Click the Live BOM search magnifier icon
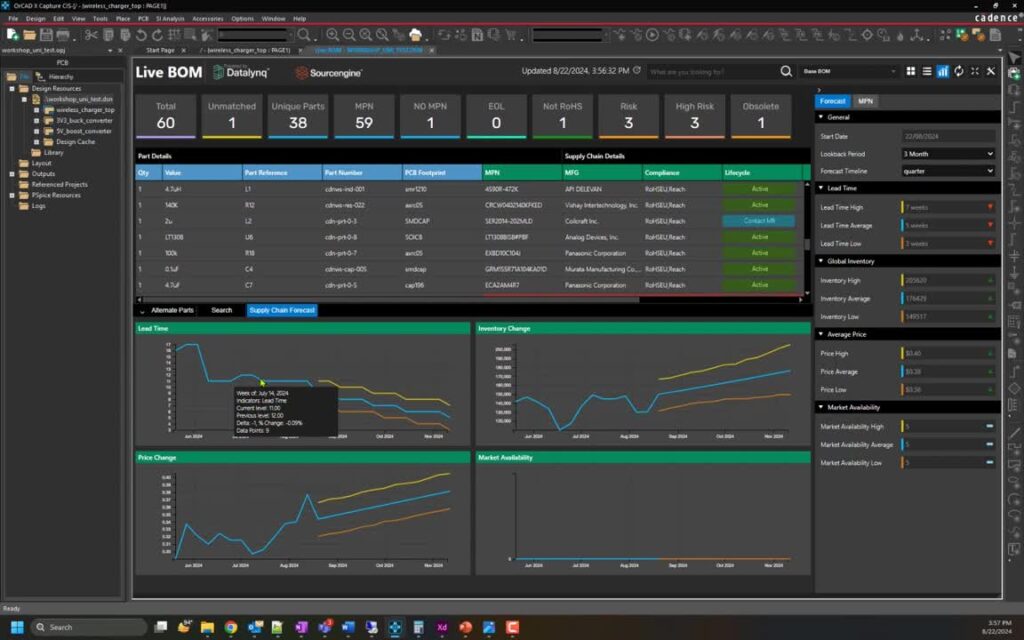This screenshot has height=640, width=1024. point(786,71)
